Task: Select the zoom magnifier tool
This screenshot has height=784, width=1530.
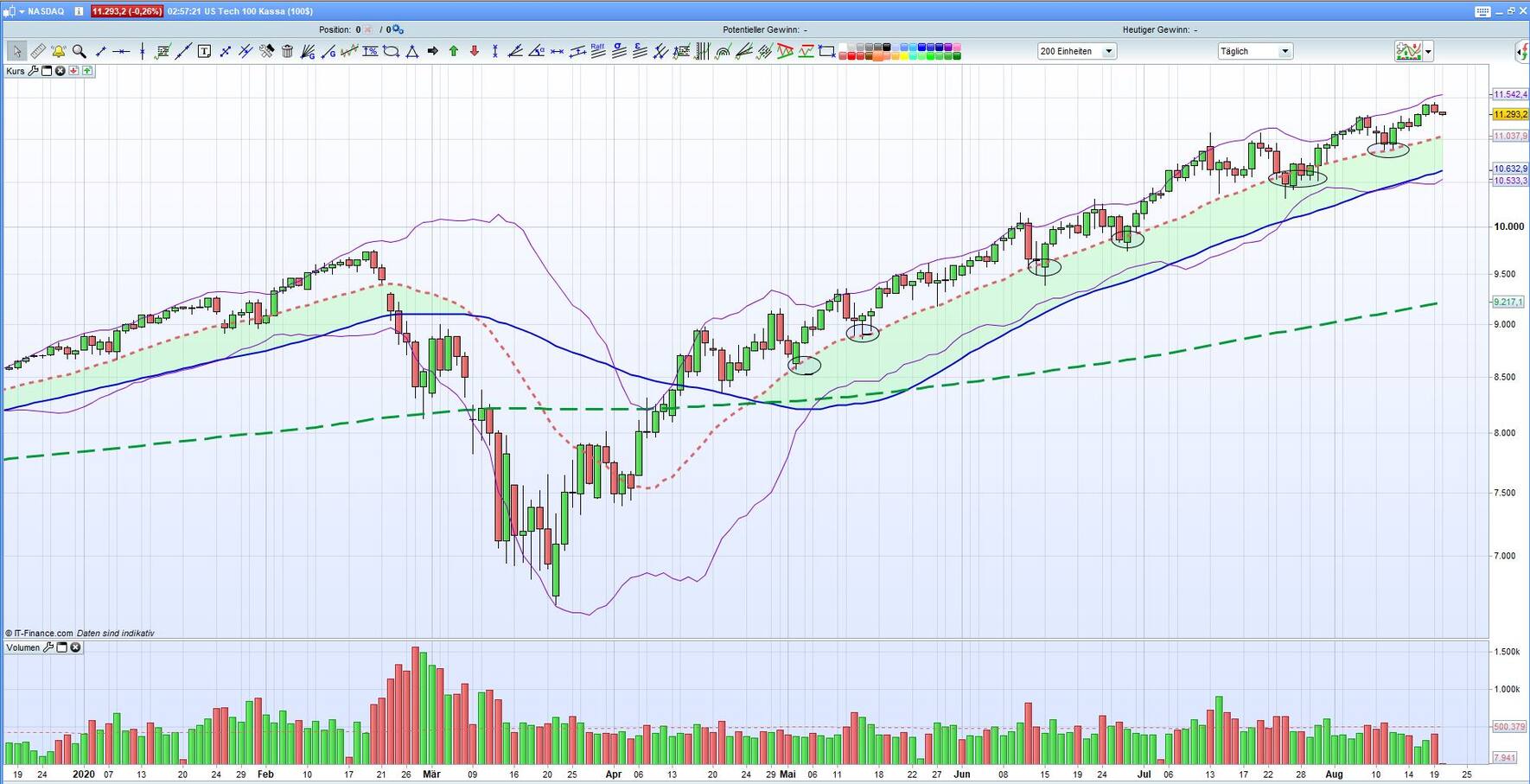Action: click(79, 51)
